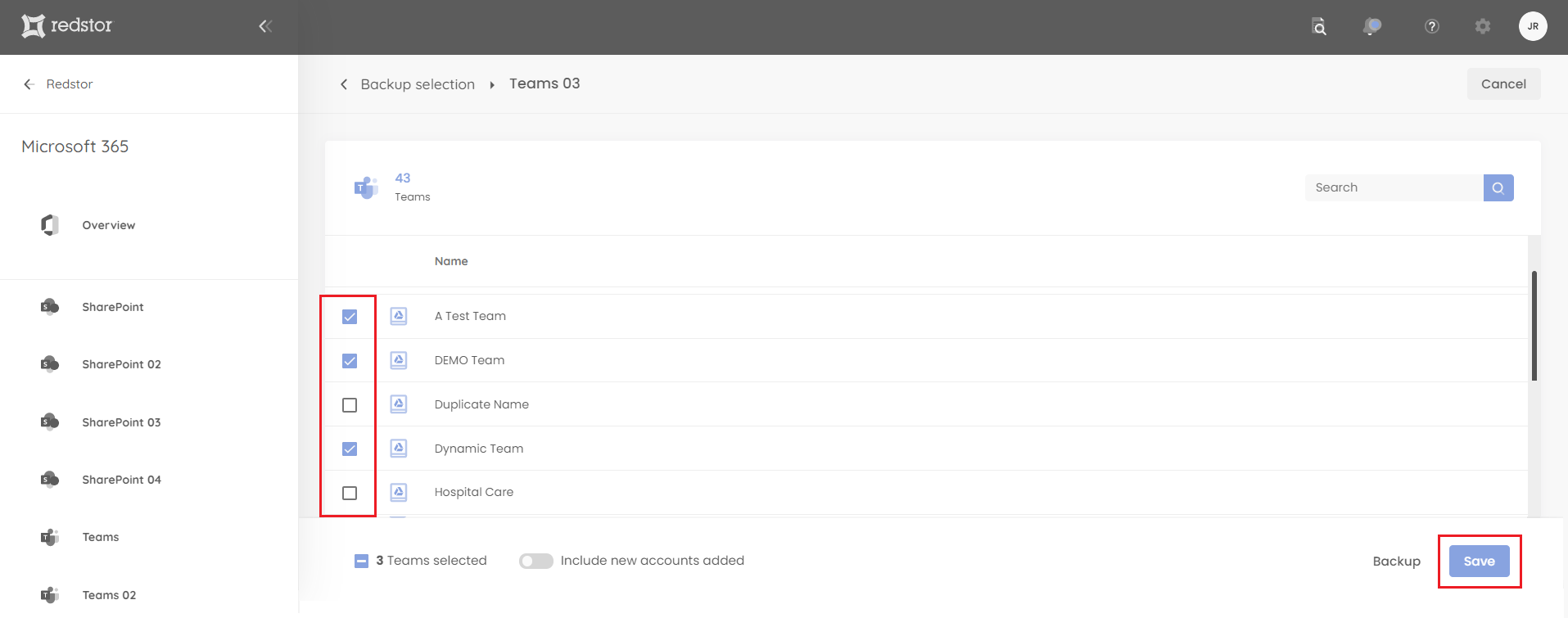Select the DEMO Team name
This screenshot has height=618, width=1568.
click(469, 360)
